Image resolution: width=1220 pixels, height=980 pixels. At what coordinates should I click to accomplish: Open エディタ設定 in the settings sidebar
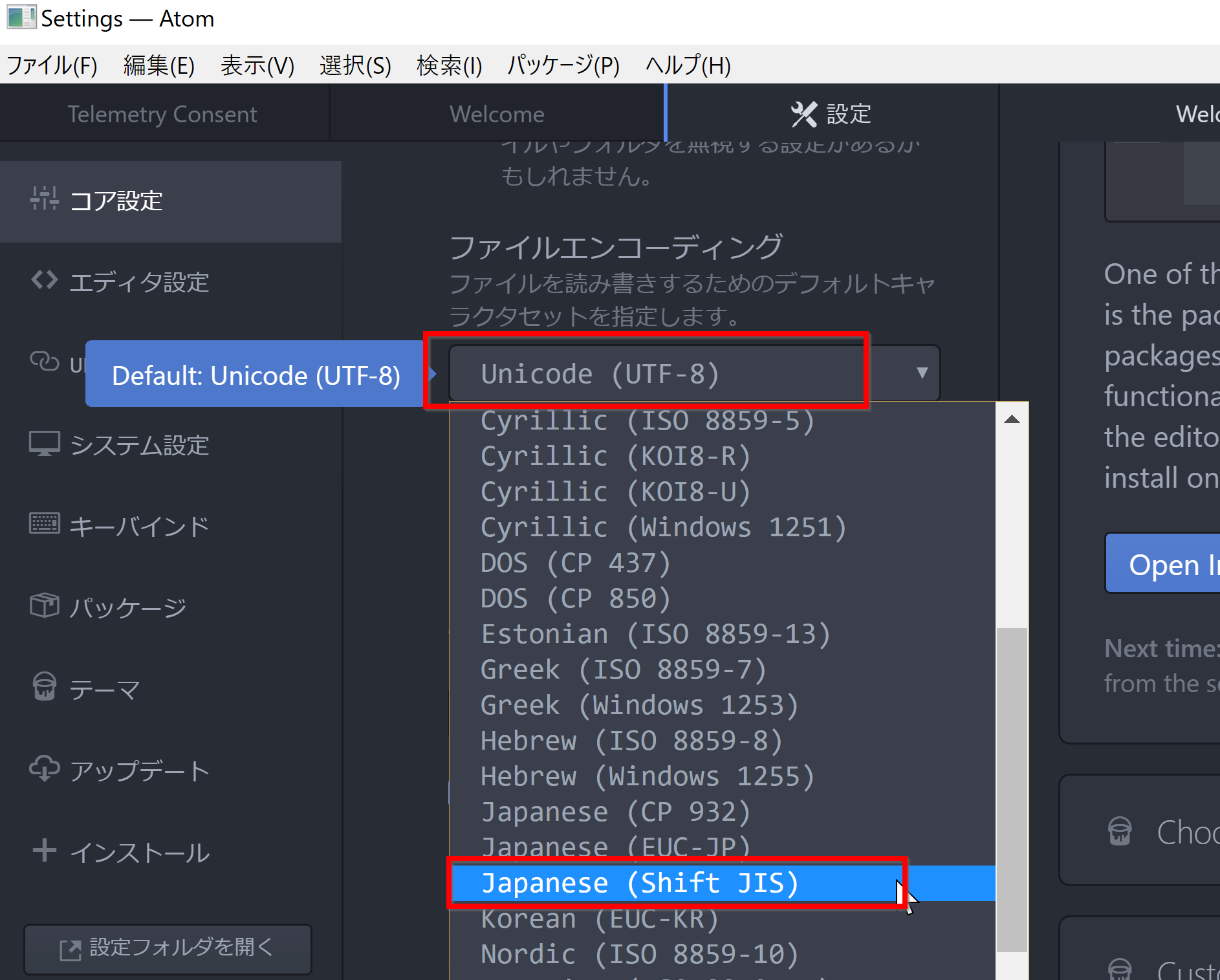171,282
